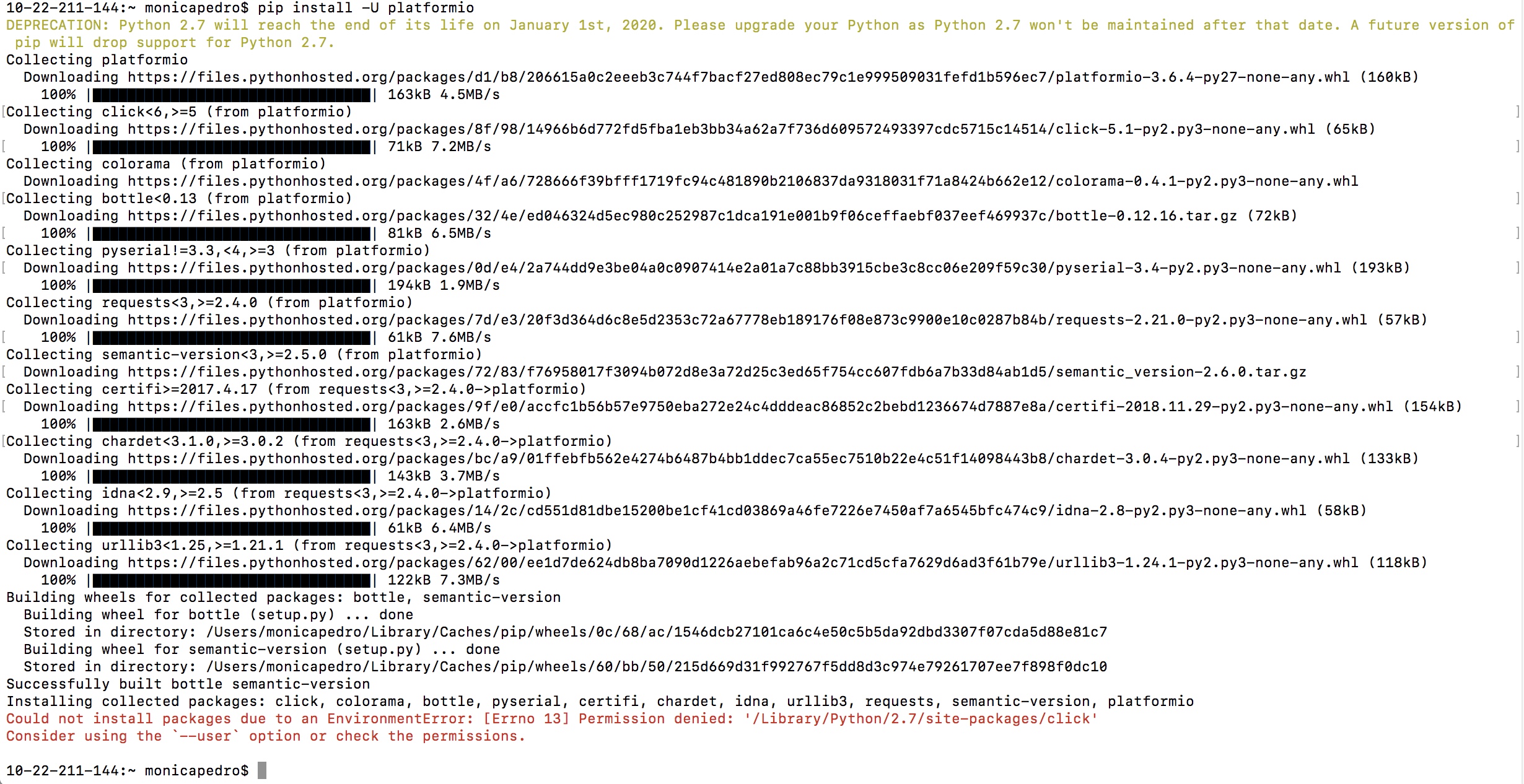Click the bottle wheel cache directory path

point(657,632)
